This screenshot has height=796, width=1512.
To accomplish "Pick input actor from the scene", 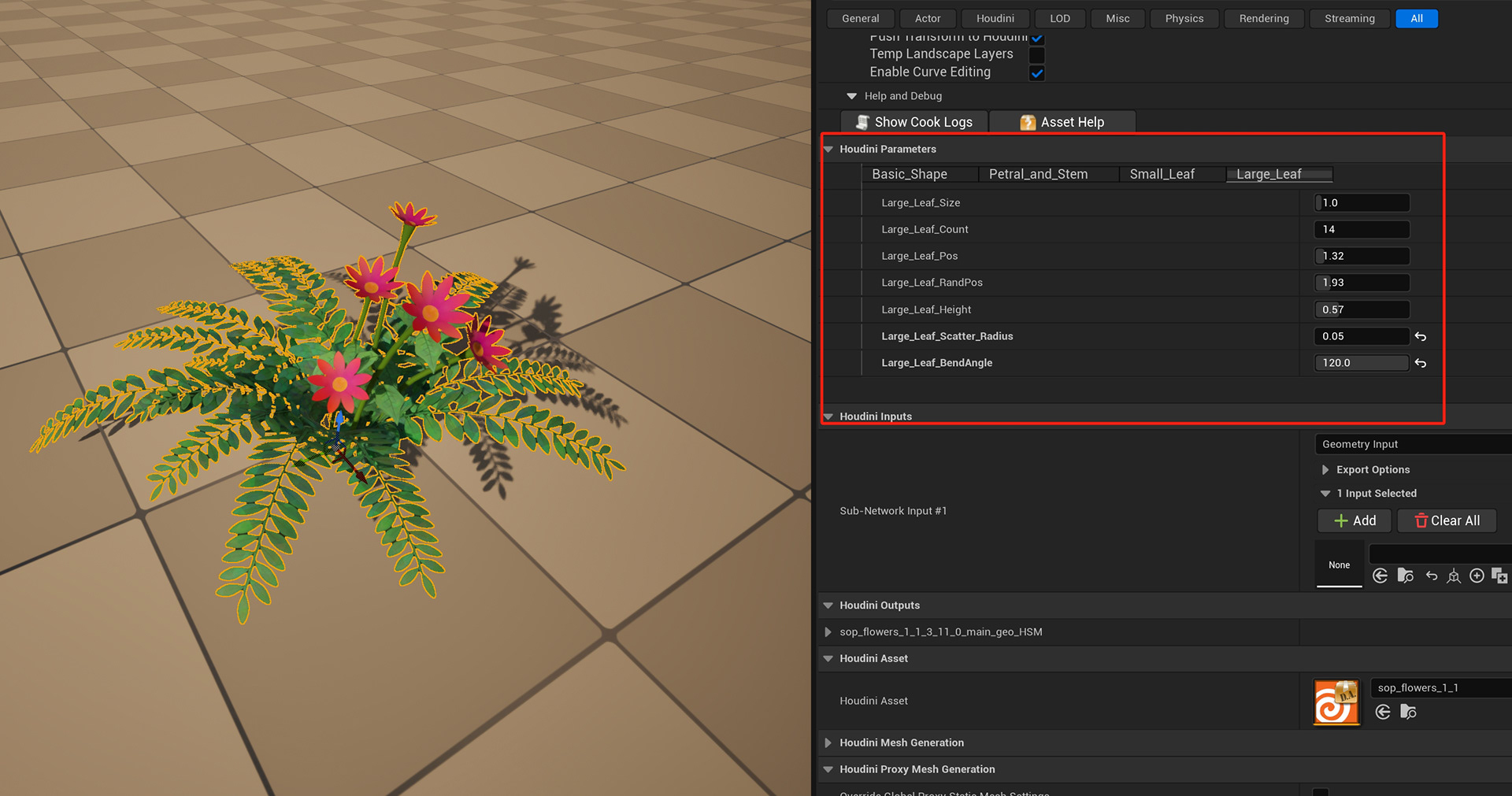I will pos(1454,576).
